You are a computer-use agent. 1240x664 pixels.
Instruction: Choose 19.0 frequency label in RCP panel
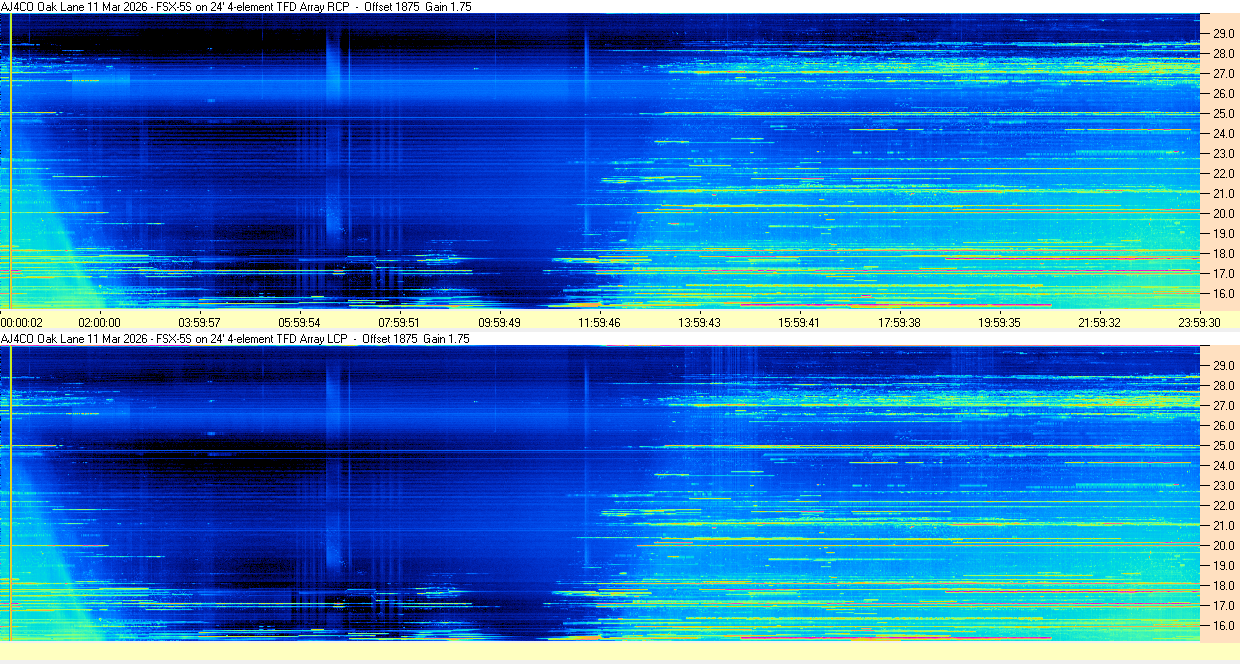click(x=1224, y=234)
